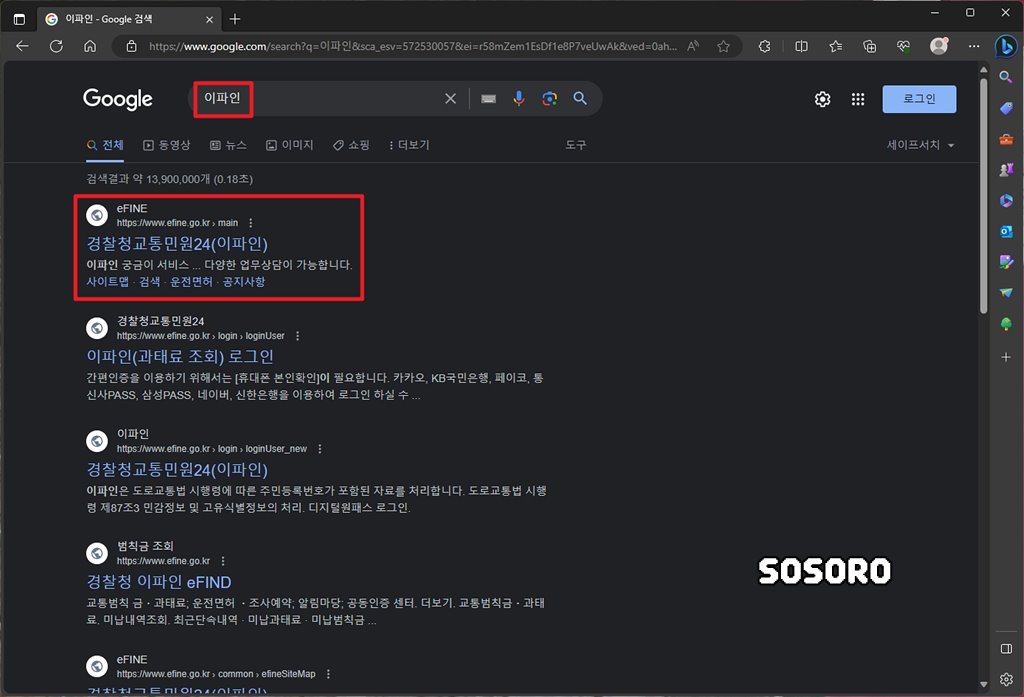Open sidebar Outlook icon
This screenshot has width=1024, height=697.
[x=1006, y=231]
